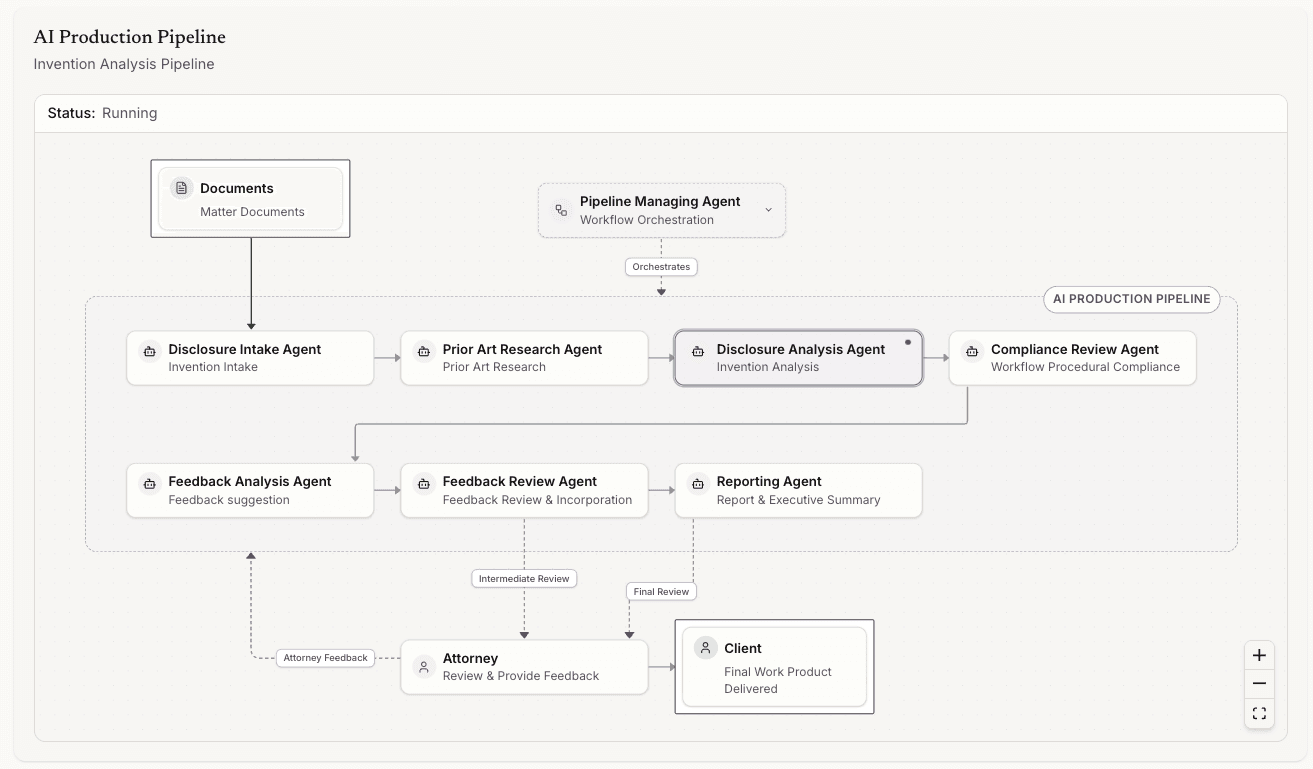Screen dimensions: 1313x769
Task: Click the Feedback Review Agent robot icon
Action: point(424,483)
